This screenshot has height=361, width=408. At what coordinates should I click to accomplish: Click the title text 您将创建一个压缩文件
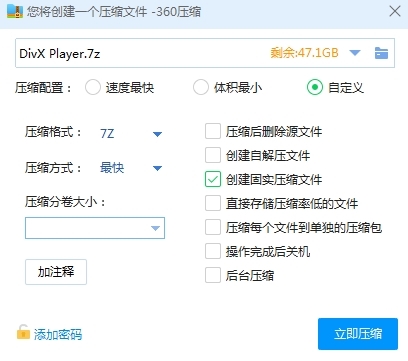click(x=87, y=12)
